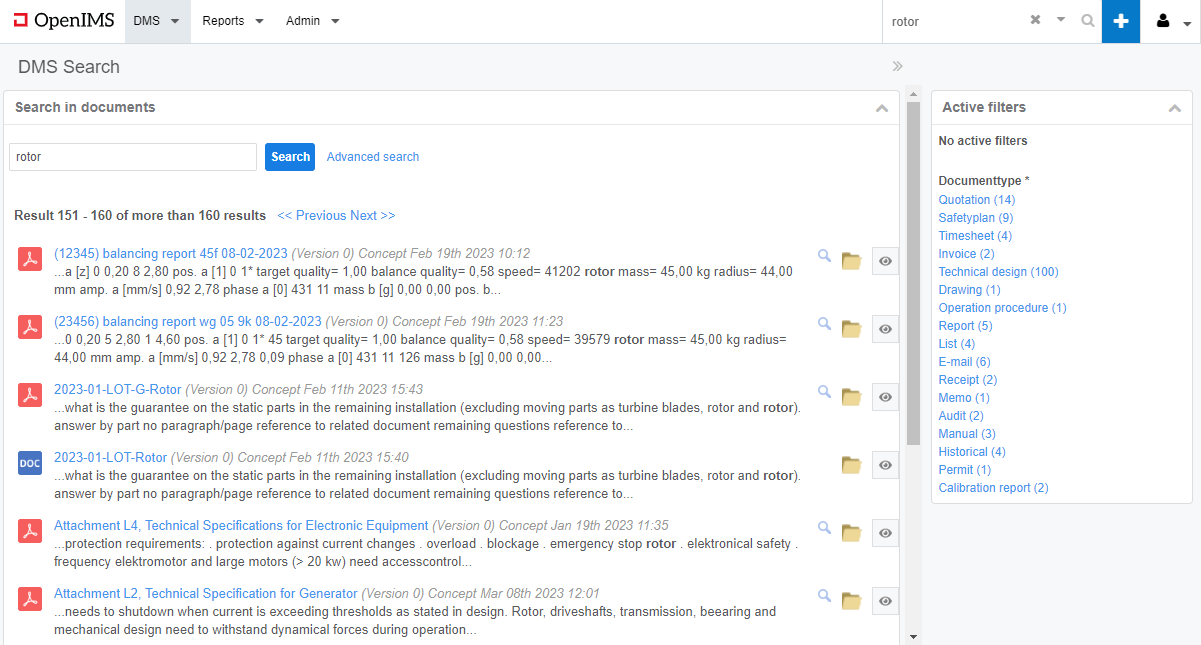Viewport: 1201px width, 645px height.
Task: Click the magnifier icon in top search
Action: (1087, 21)
